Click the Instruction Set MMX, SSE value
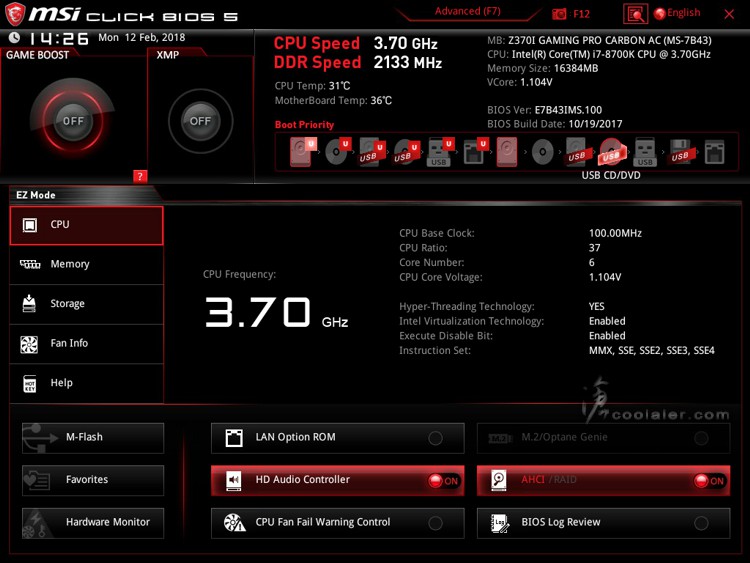Screen dimensions: 750x563 (651, 351)
